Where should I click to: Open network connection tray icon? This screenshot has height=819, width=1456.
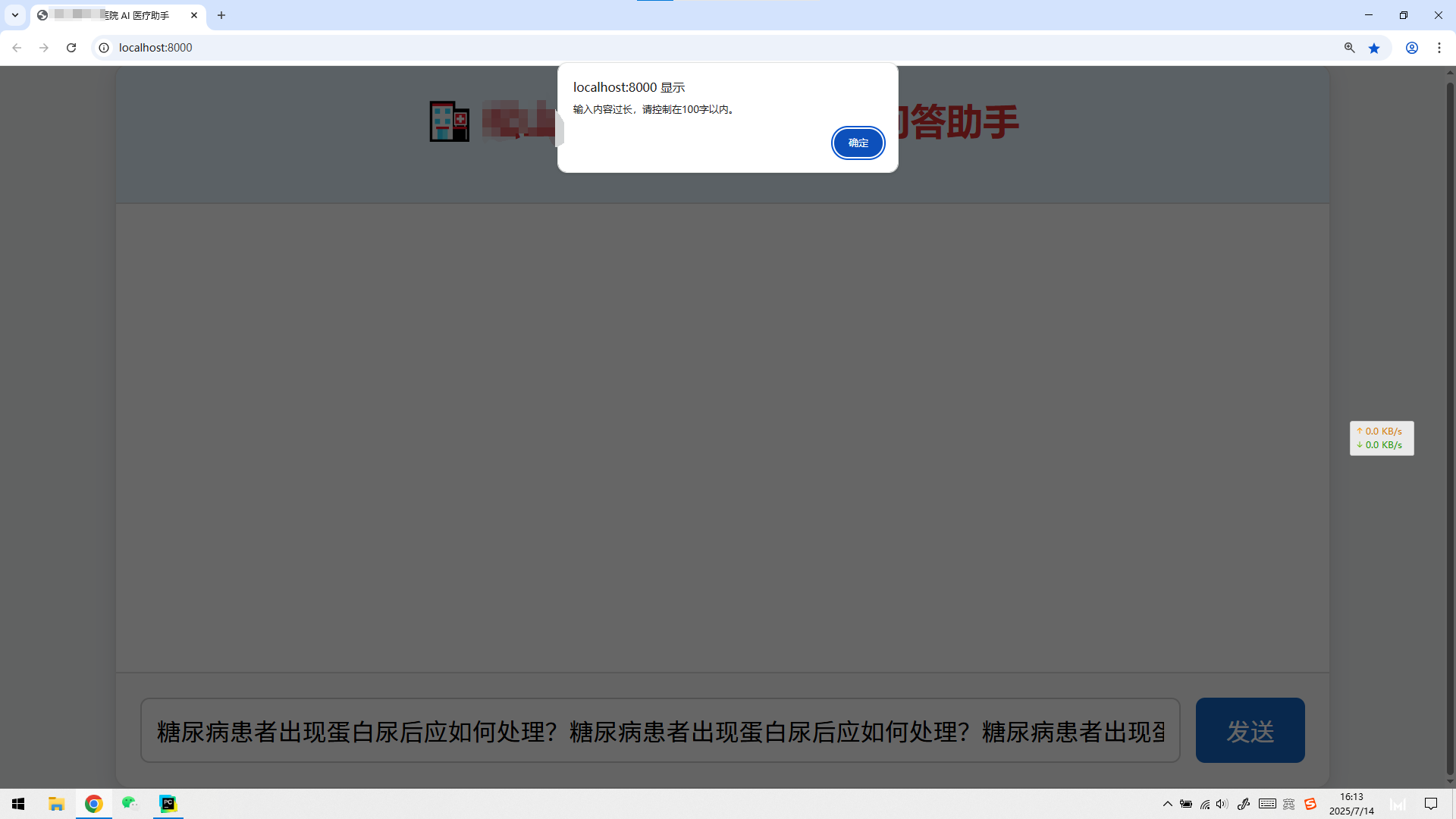(1205, 804)
